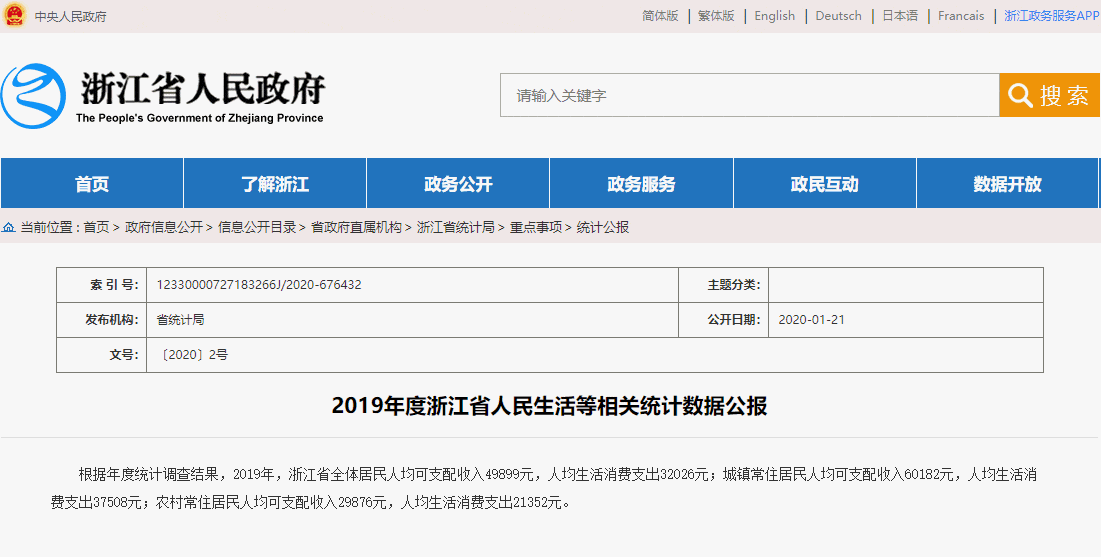Open the 数据开放 navigation tab
1101x557 pixels.
pos(1008,183)
